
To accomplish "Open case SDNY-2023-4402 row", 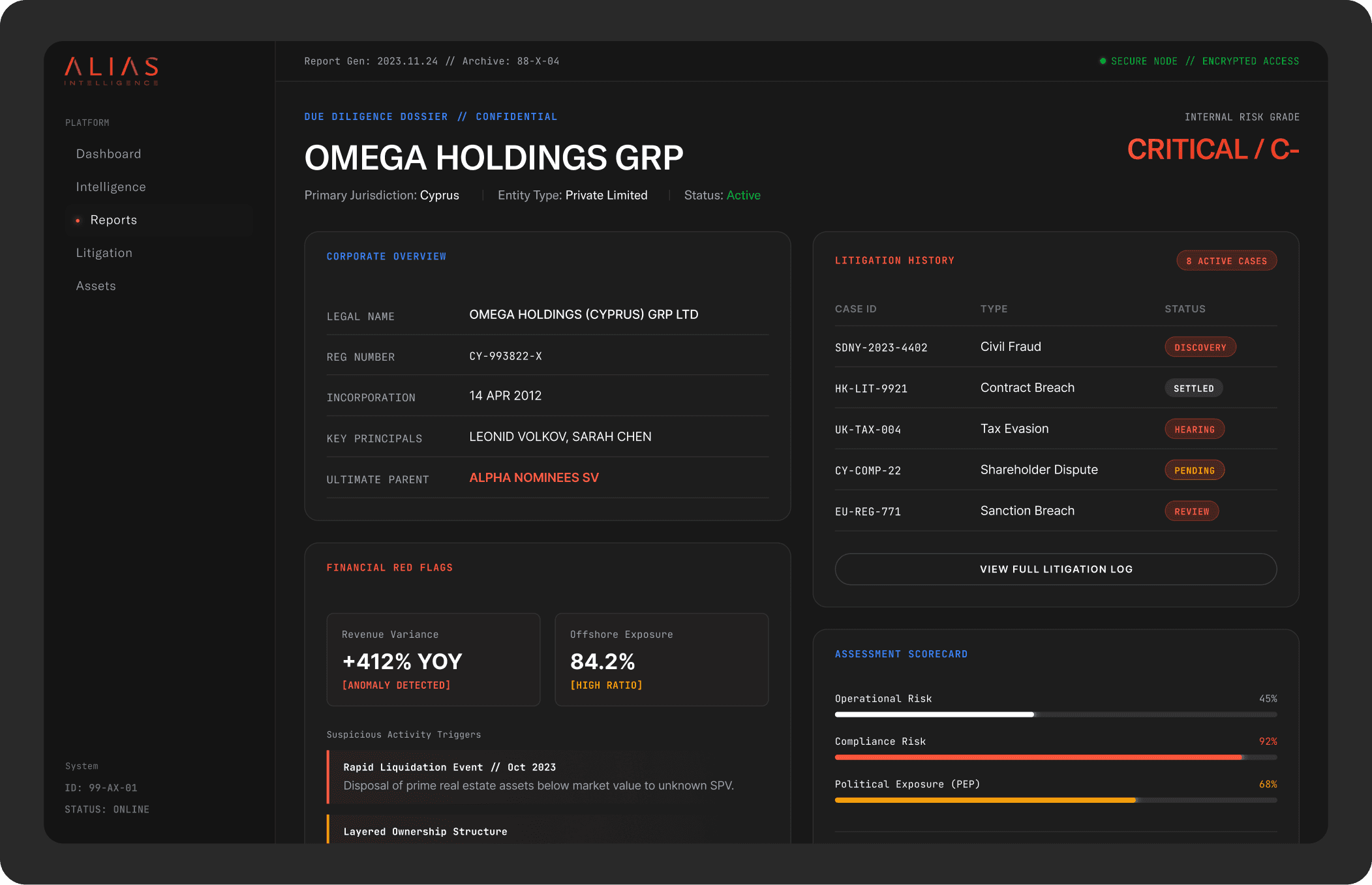I will click(x=881, y=348).
